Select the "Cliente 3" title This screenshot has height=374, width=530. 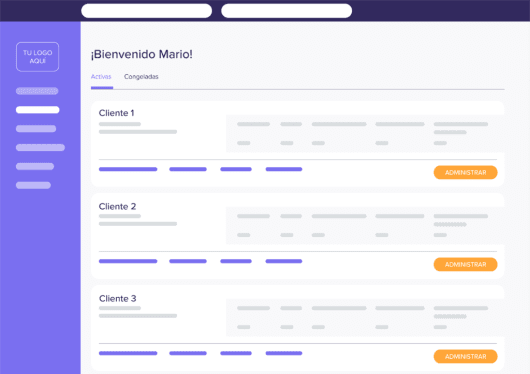(118, 299)
